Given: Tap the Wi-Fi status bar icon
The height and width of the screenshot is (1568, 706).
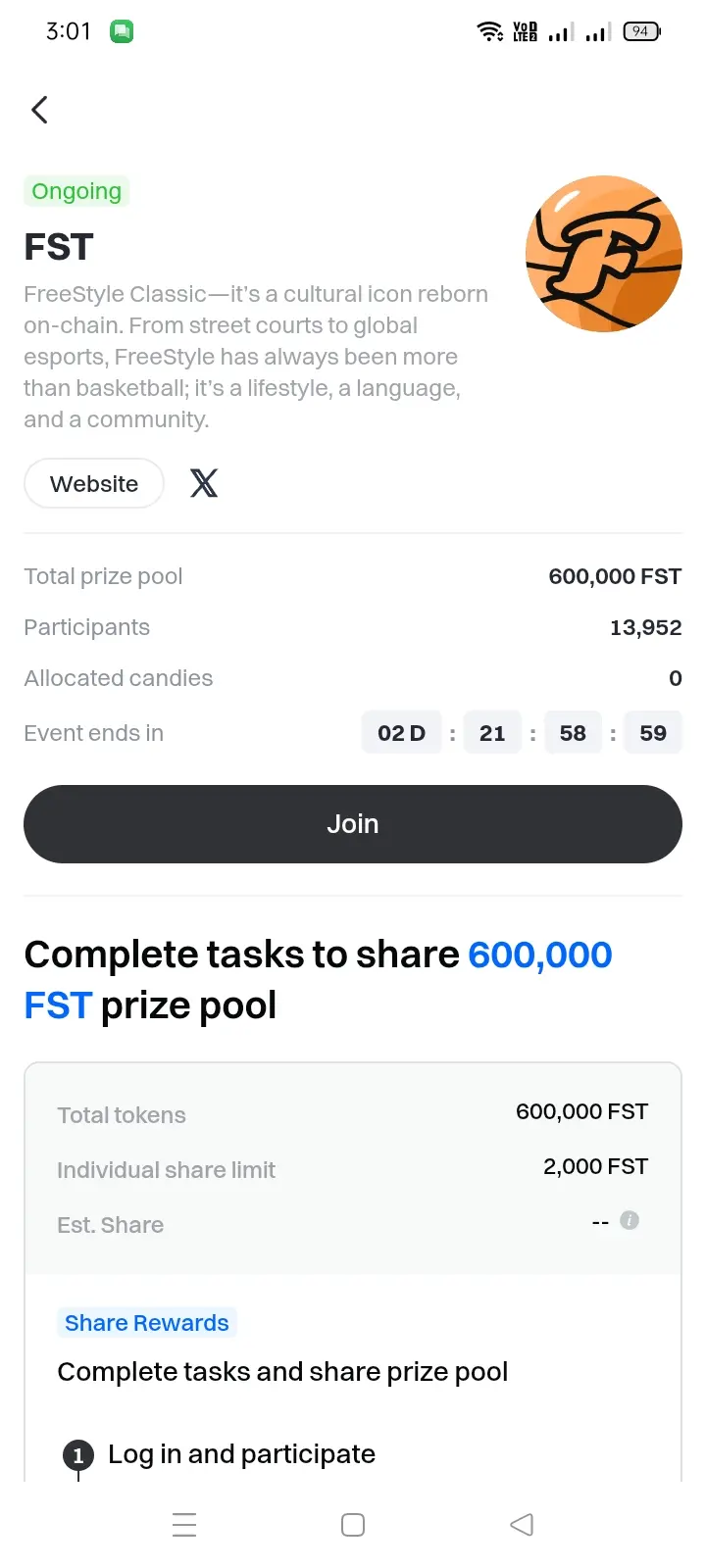Looking at the screenshot, I should (489, 31).
